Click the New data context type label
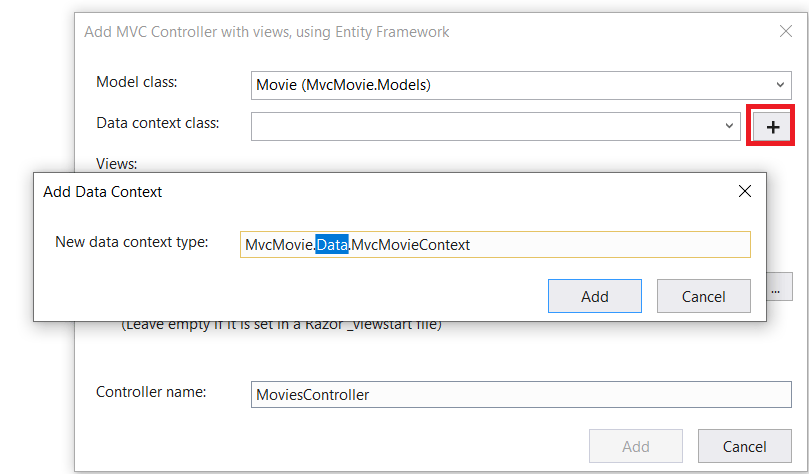Viewport: 809px width, 475px height. (131, 242)
